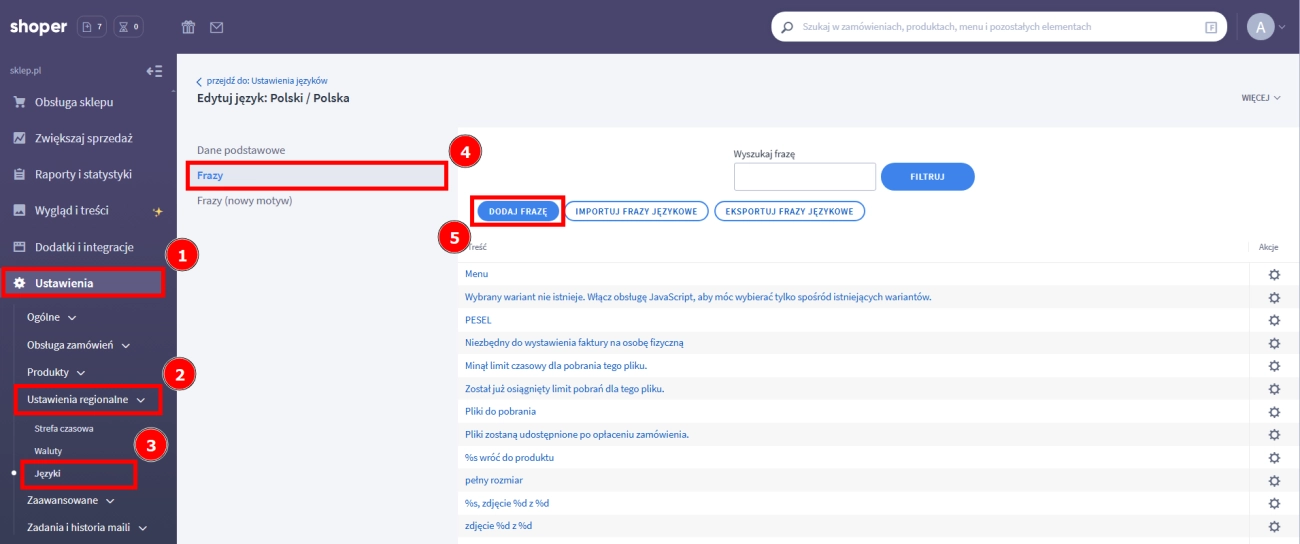
Task: Click the FILTRUJ button
Action: (x=927, y=177)
